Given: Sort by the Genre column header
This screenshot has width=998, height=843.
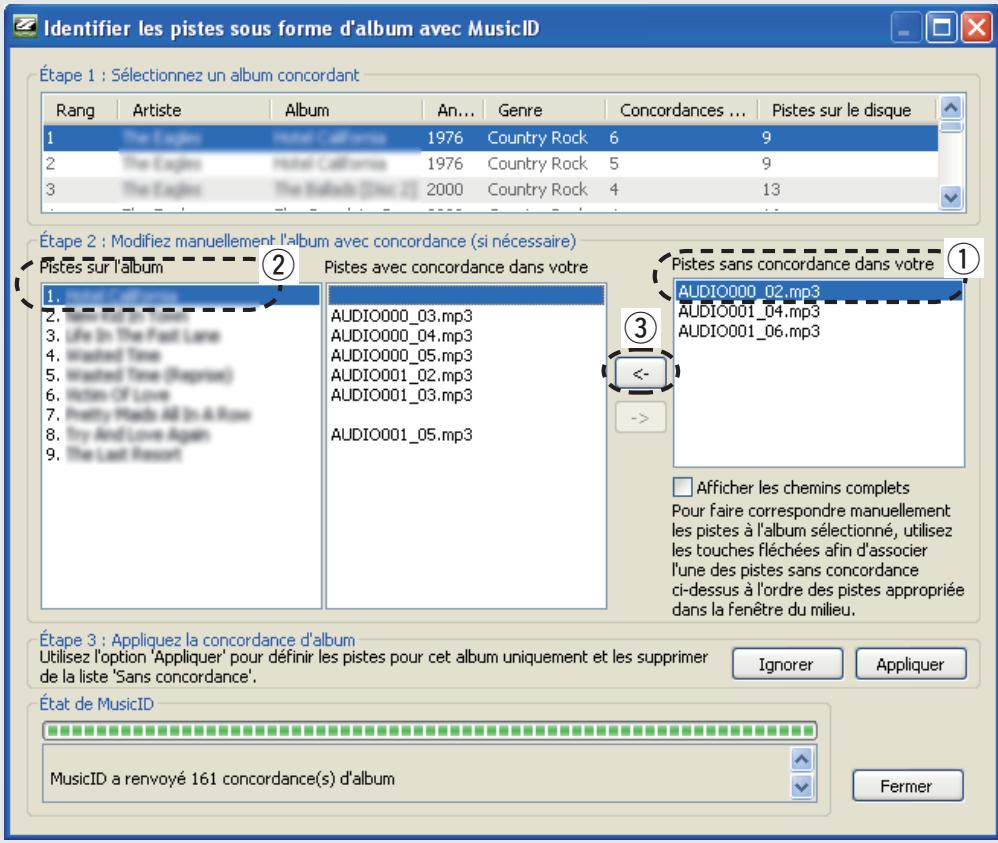Looking at the screenshot, I should tap(545, 110).
